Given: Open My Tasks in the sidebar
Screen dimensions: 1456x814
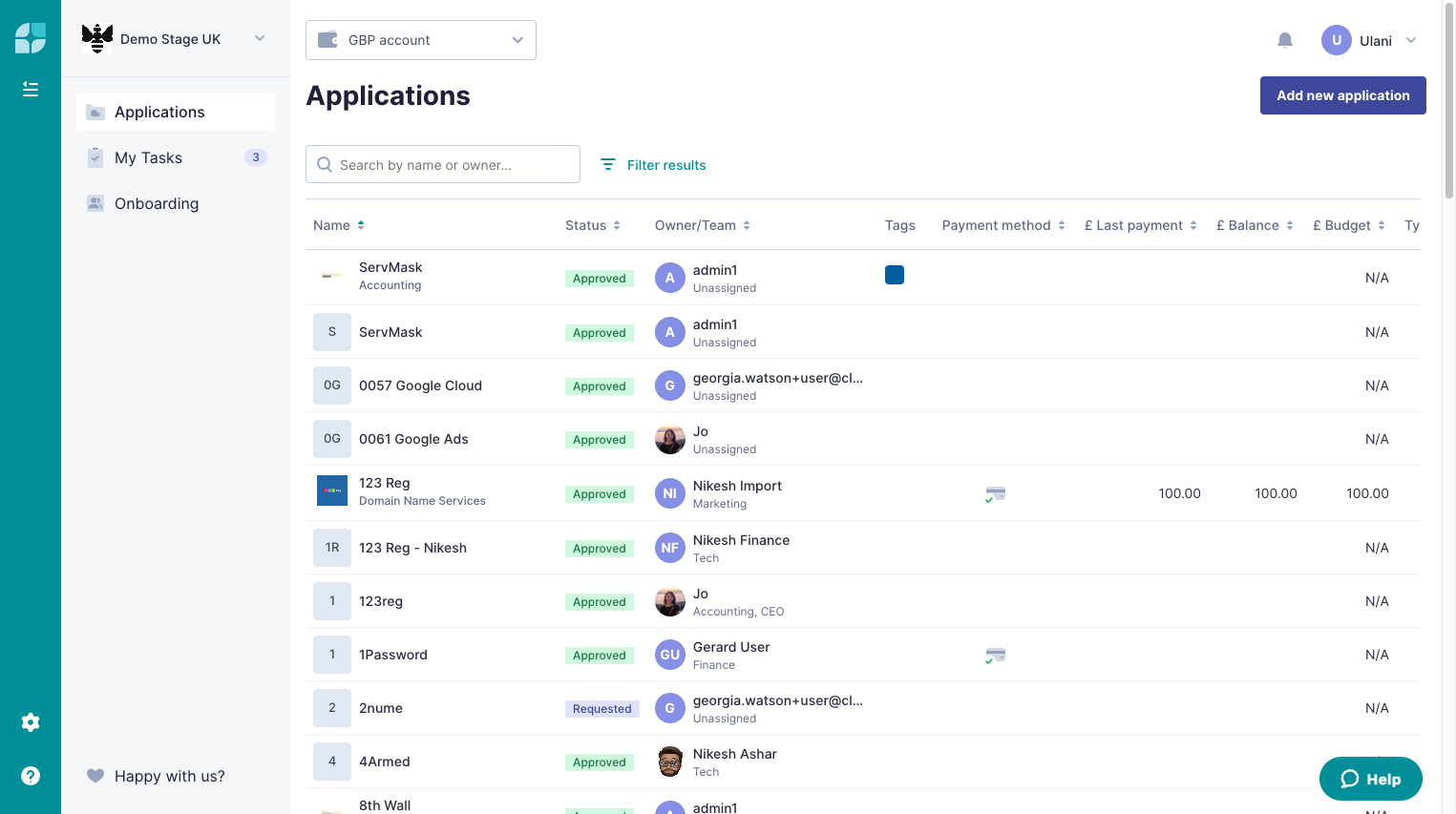Looking at the screenshot, I should point(176,157).
